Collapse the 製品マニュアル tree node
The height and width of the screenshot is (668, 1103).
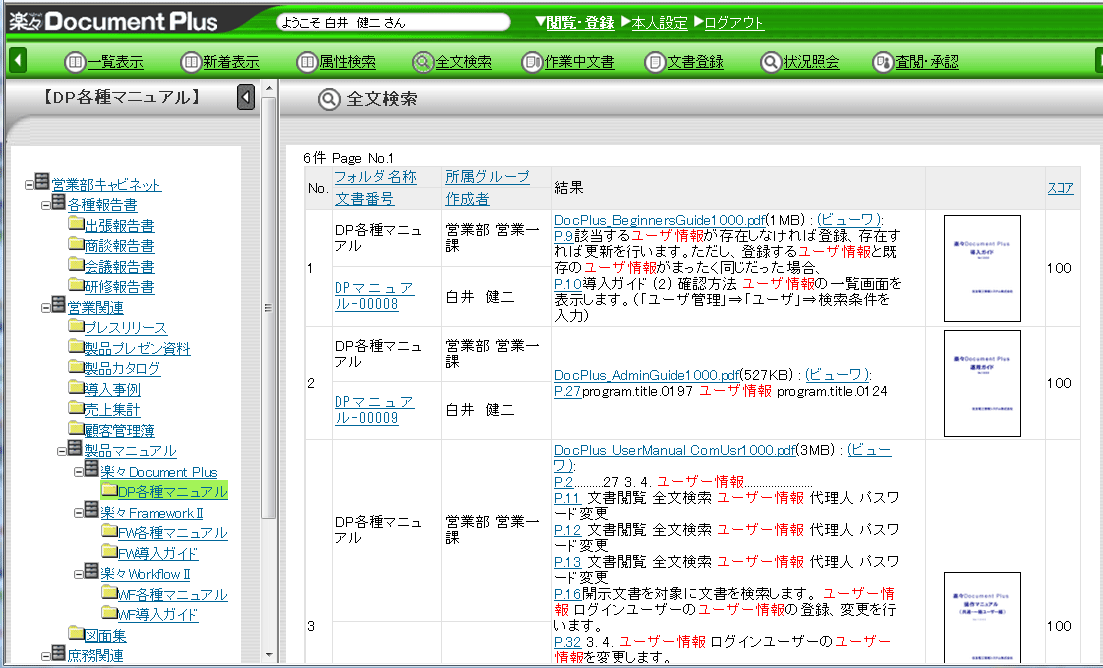[x=62, y=450]
